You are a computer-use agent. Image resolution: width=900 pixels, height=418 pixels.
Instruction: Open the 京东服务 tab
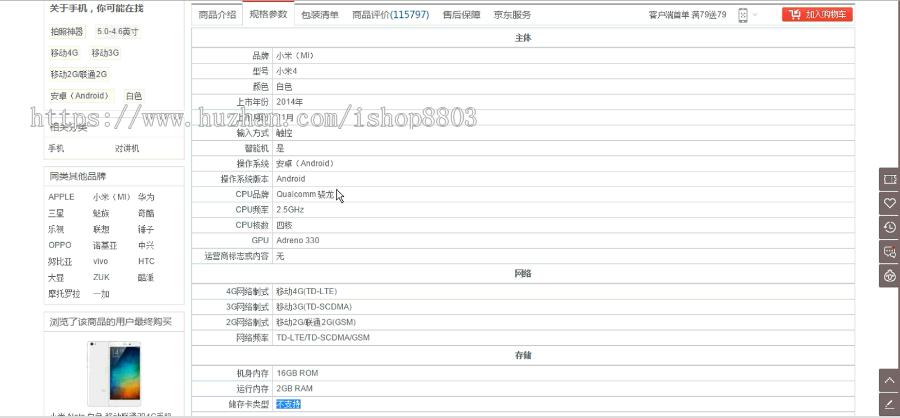click(512, 15)
